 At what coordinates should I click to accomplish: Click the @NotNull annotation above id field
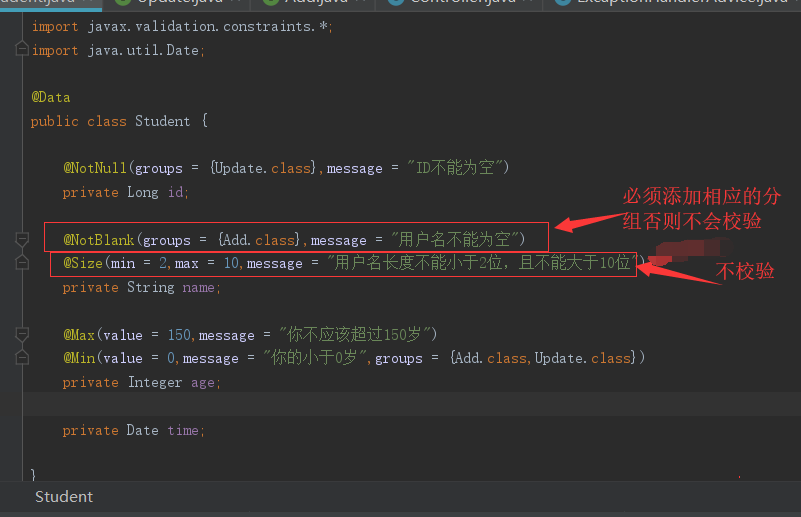pyautogui.click(x=96, y=168)
